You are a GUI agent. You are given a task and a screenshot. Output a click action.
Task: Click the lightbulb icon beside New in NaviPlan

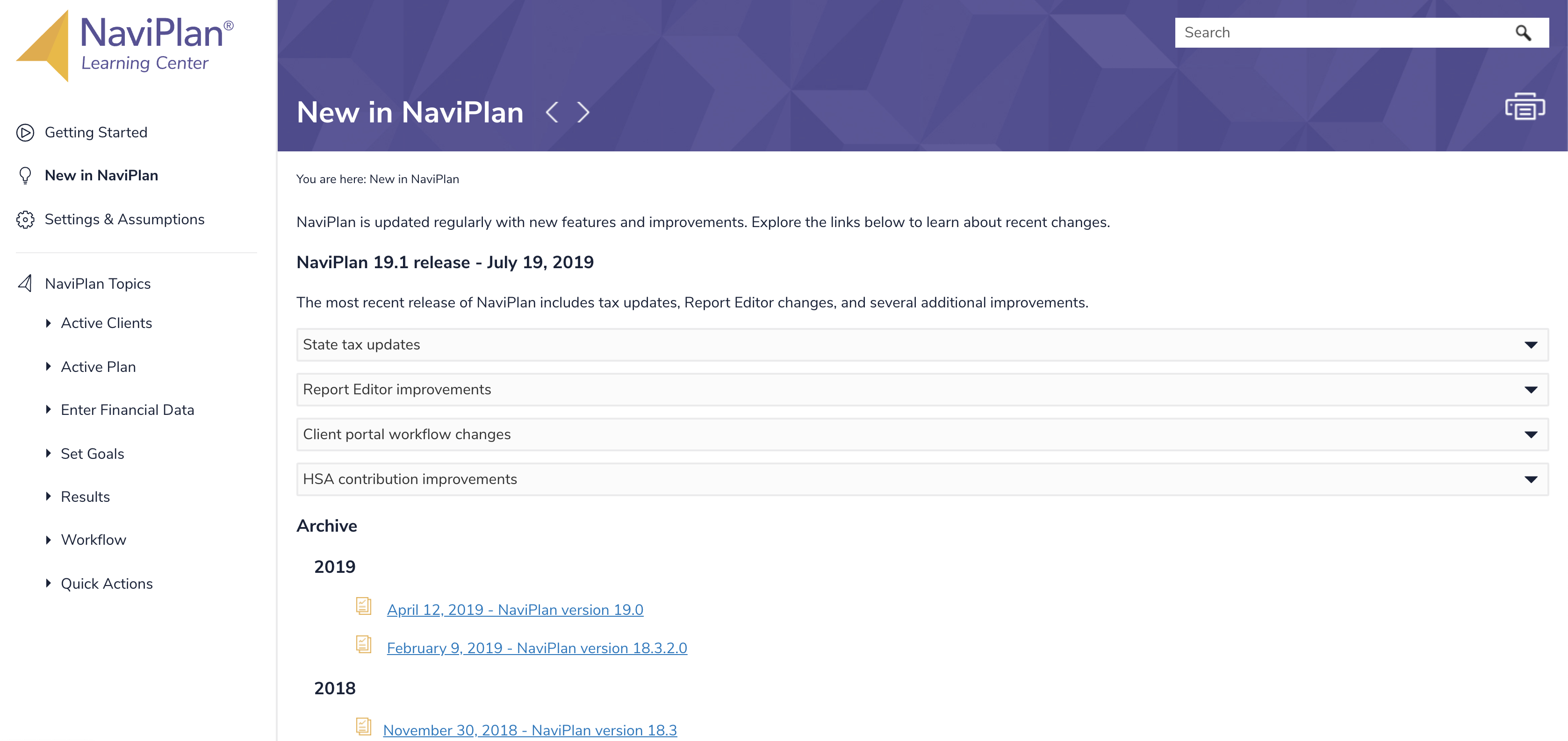pos(25,176)
